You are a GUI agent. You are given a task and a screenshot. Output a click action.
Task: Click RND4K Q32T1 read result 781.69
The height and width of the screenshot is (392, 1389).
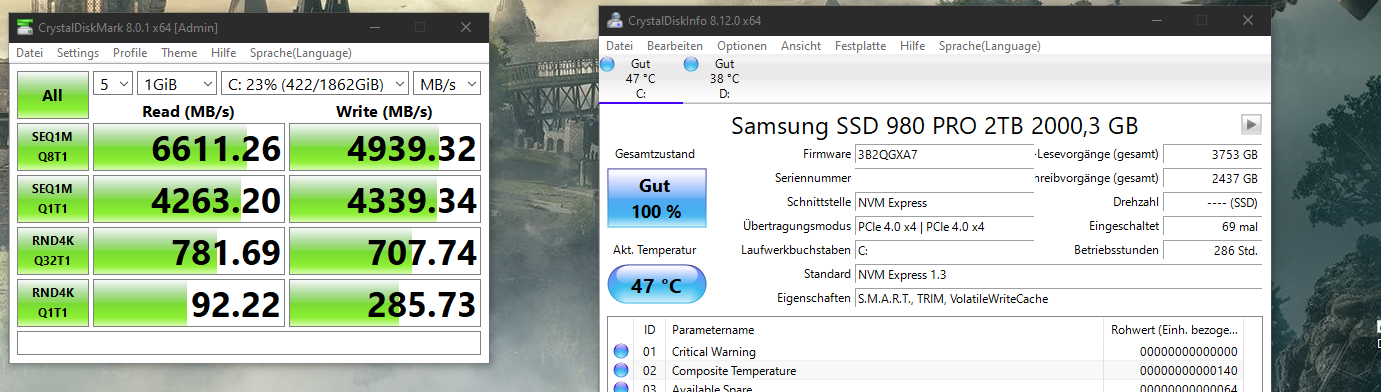189,251
